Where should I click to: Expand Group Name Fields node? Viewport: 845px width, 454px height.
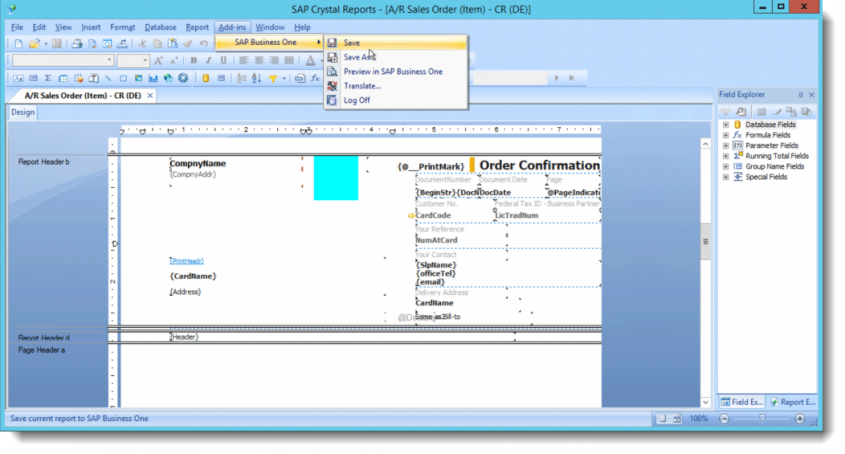point(726,167)
